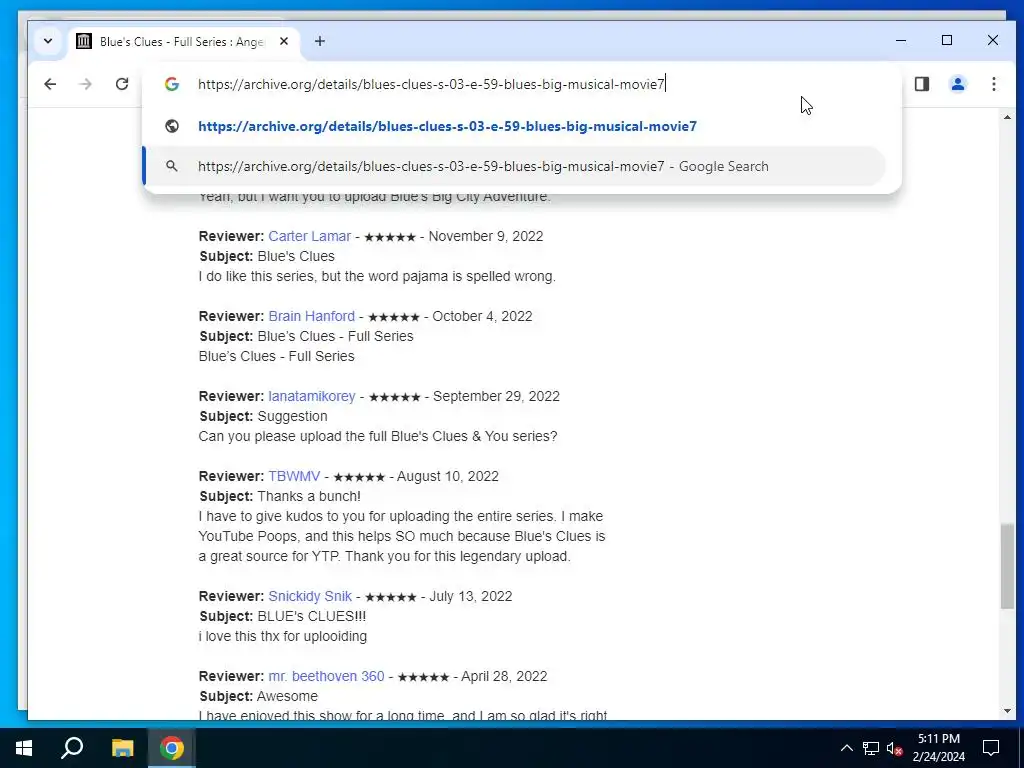1024x768 pixels.
Task: Click the muted volume tray icon
Action: coord(894,748)
